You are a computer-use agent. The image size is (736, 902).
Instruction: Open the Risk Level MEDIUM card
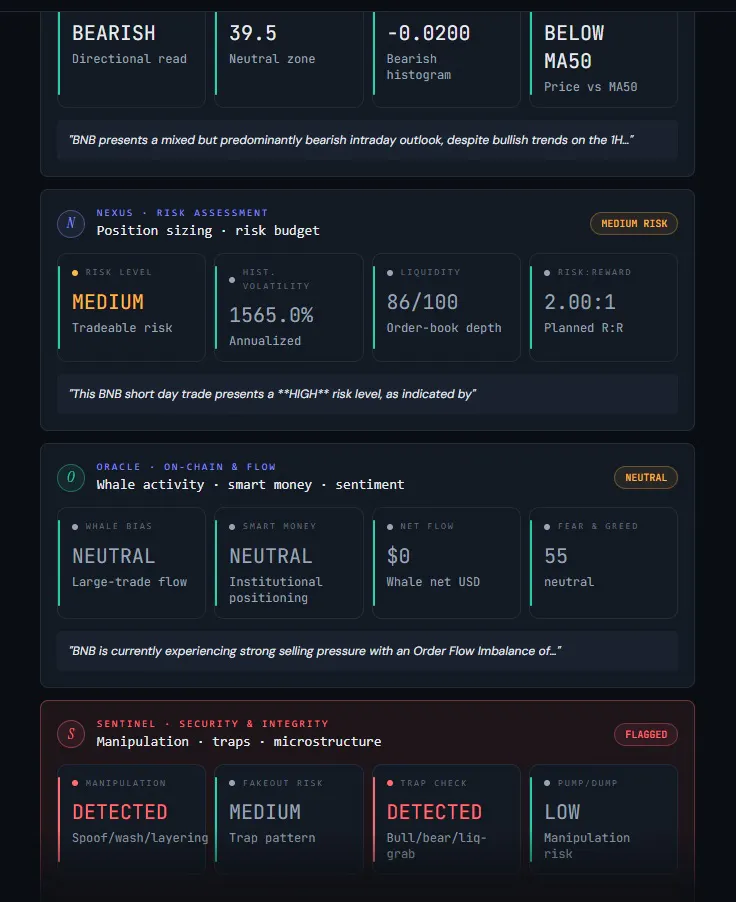tap(131, 307)
